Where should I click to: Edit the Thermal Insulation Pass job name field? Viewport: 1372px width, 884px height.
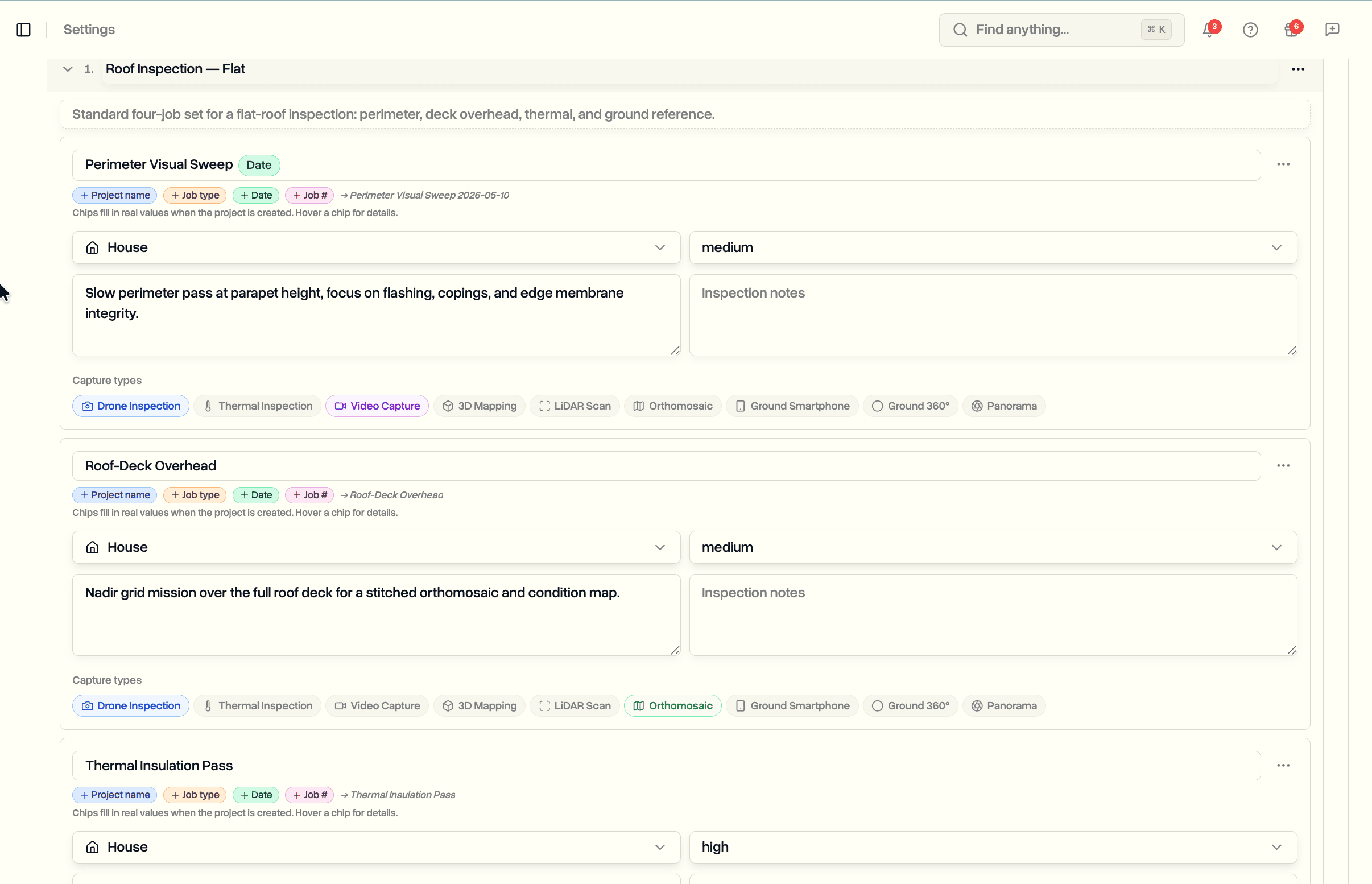pos(666,765)
